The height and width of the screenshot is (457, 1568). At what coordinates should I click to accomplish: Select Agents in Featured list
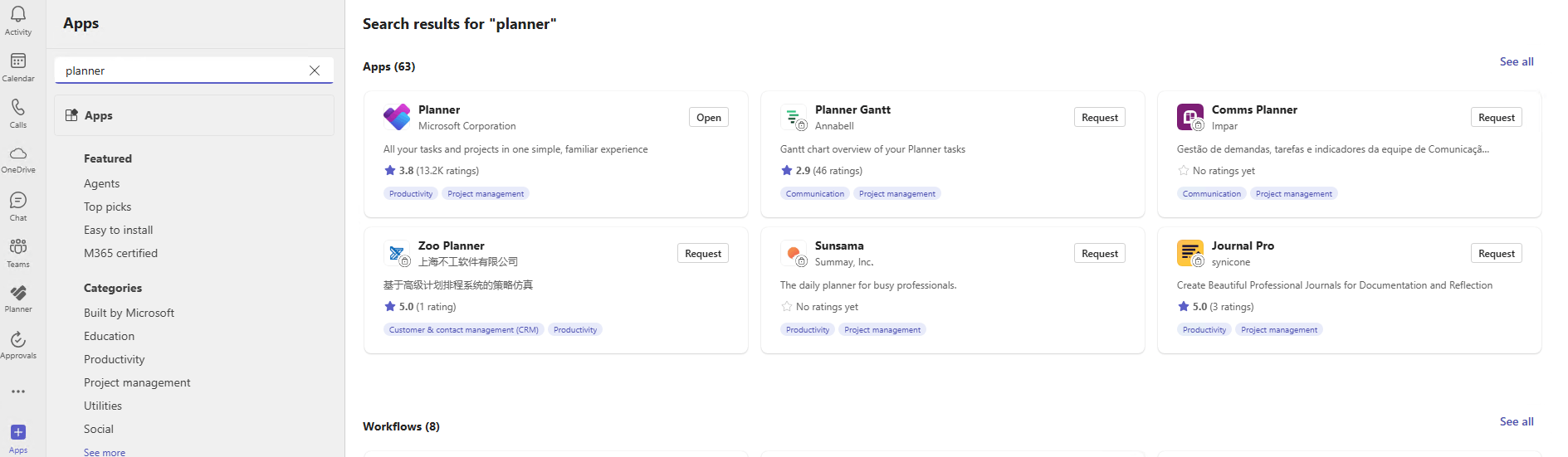[x=101, y=183]
